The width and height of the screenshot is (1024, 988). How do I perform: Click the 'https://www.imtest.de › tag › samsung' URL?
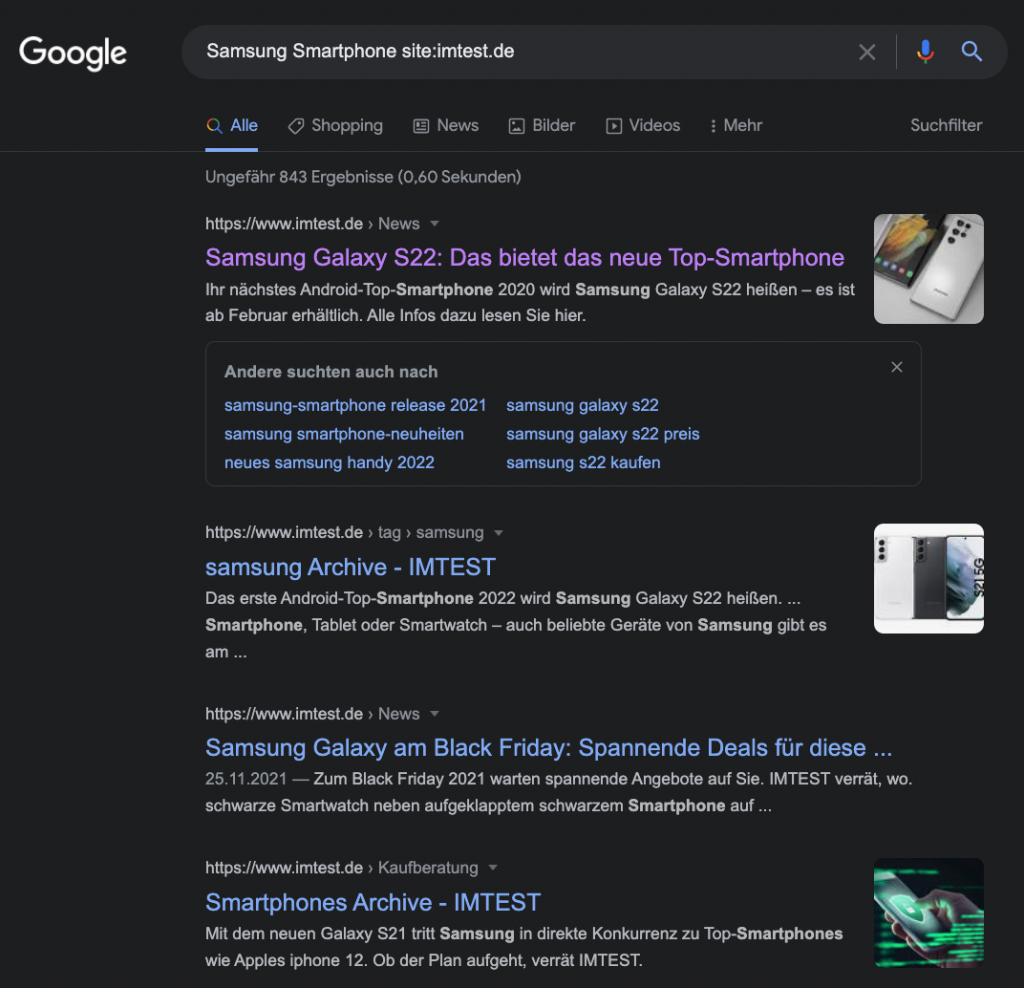pyautogui.click(x=344, y=533)
